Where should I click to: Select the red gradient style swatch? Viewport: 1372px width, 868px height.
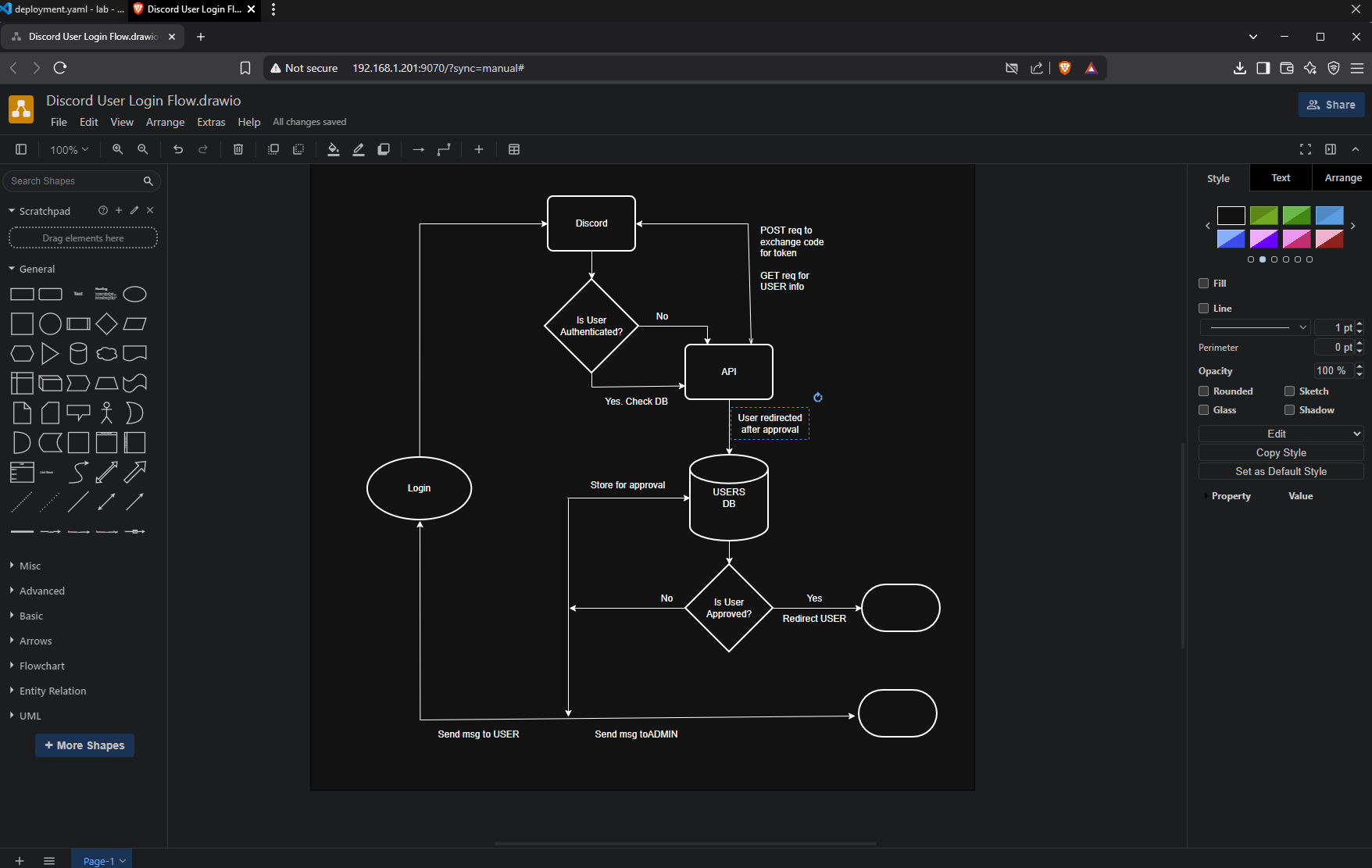(x=1329, y=239)
